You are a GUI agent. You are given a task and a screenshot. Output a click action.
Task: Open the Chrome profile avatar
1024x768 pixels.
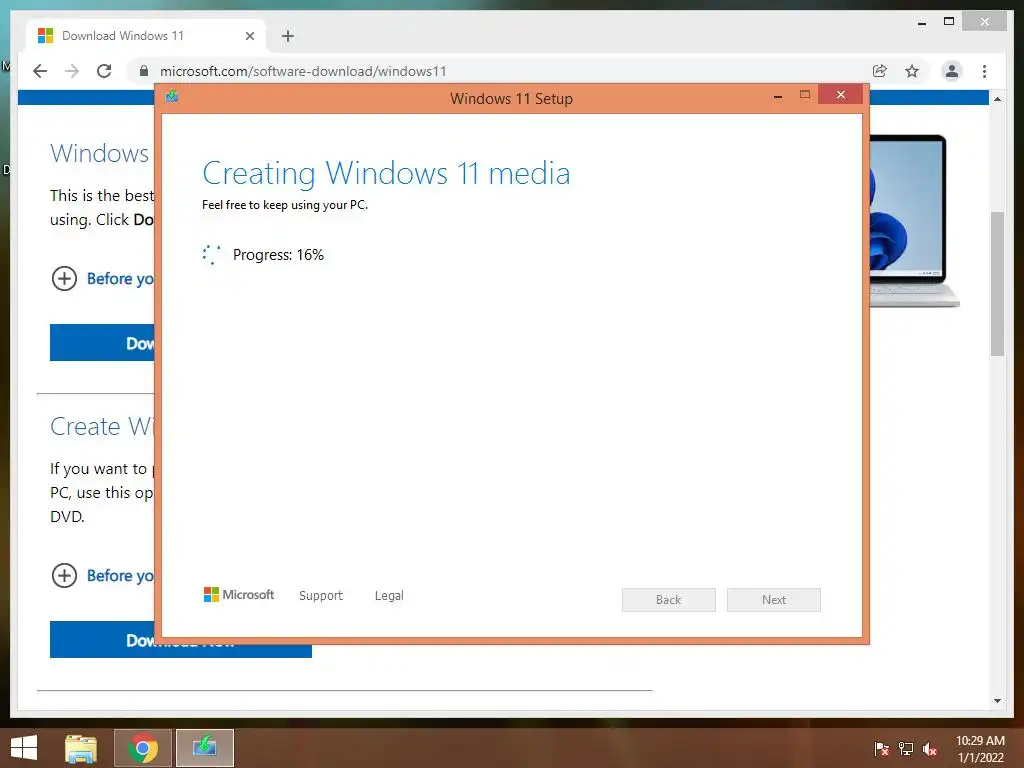pyautogui.click(x=952, y=71)
